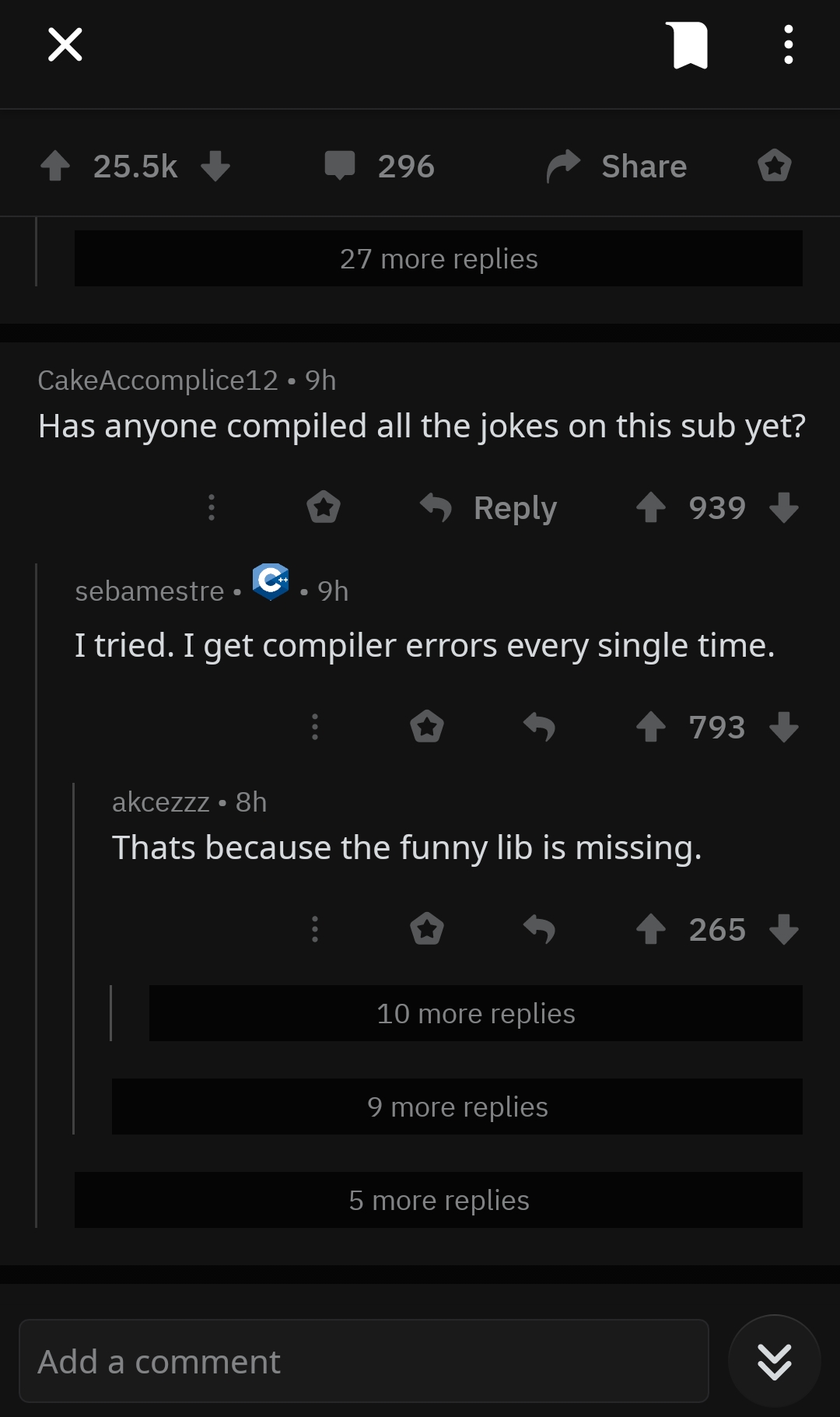Expand 10 more replies
This screenshot has width=840, height=1417.
click(x=476, y=1013)
